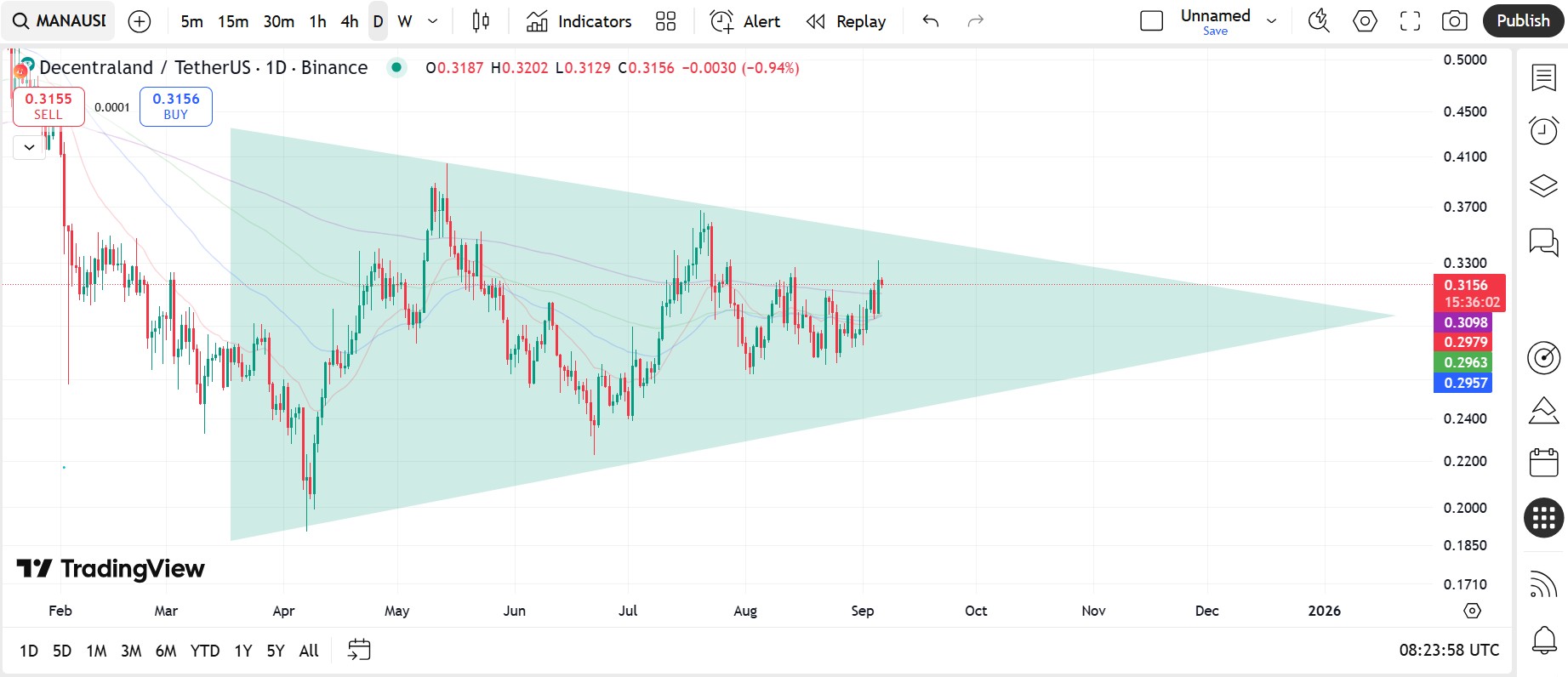Select the D daily timeframe
The height and width of the screenshot is (677, 1568).
point(378,21)
